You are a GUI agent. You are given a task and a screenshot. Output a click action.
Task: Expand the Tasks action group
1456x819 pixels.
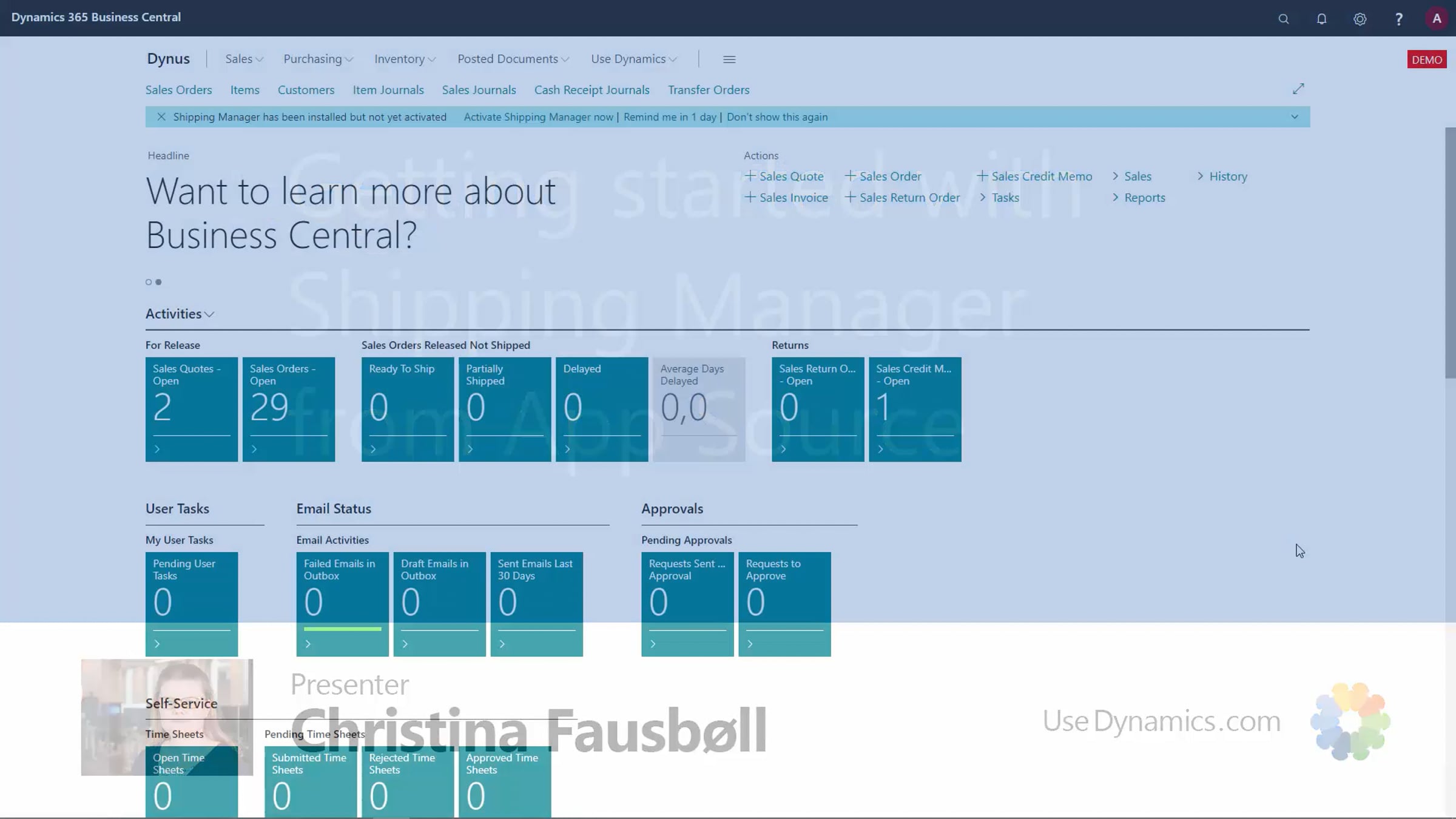click(x=999, y=198)
